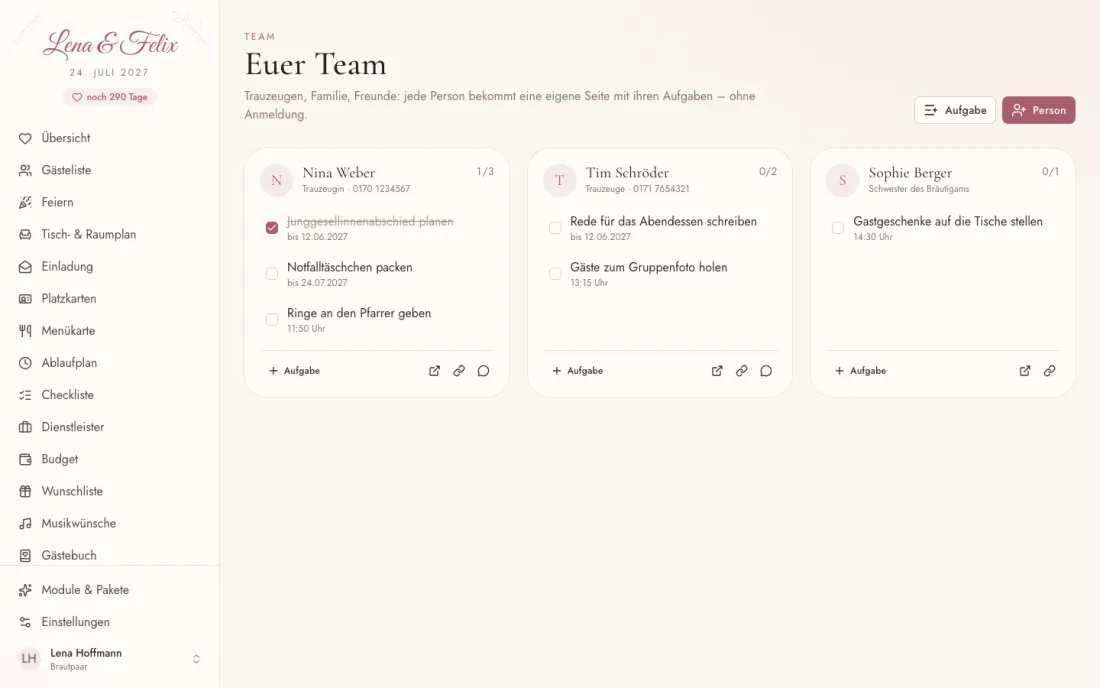Click the Tim Schröder avatar circle
1100x688 pixels.
click(x=559, y=180)
